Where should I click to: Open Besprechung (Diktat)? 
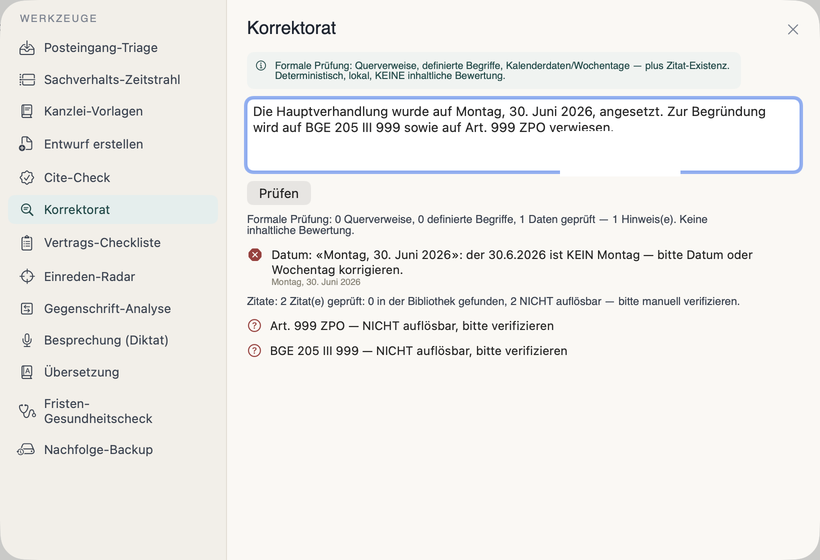[x=113, y=340]
